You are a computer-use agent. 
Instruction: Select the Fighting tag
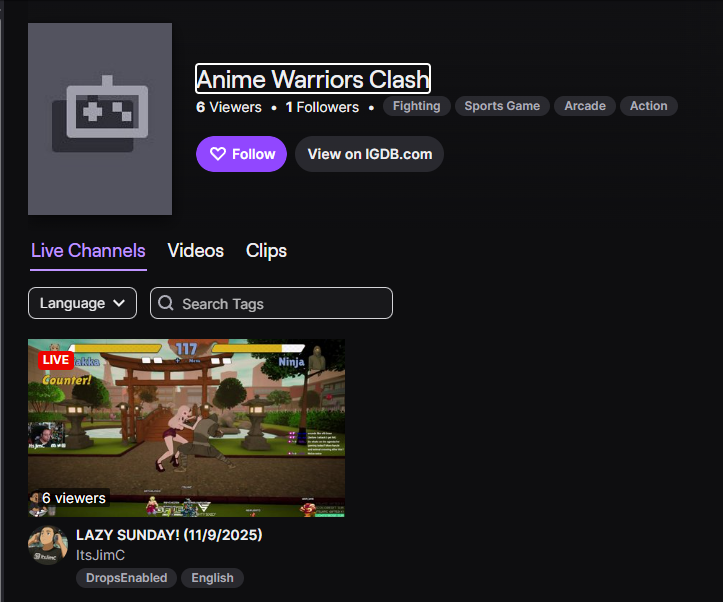416,106
